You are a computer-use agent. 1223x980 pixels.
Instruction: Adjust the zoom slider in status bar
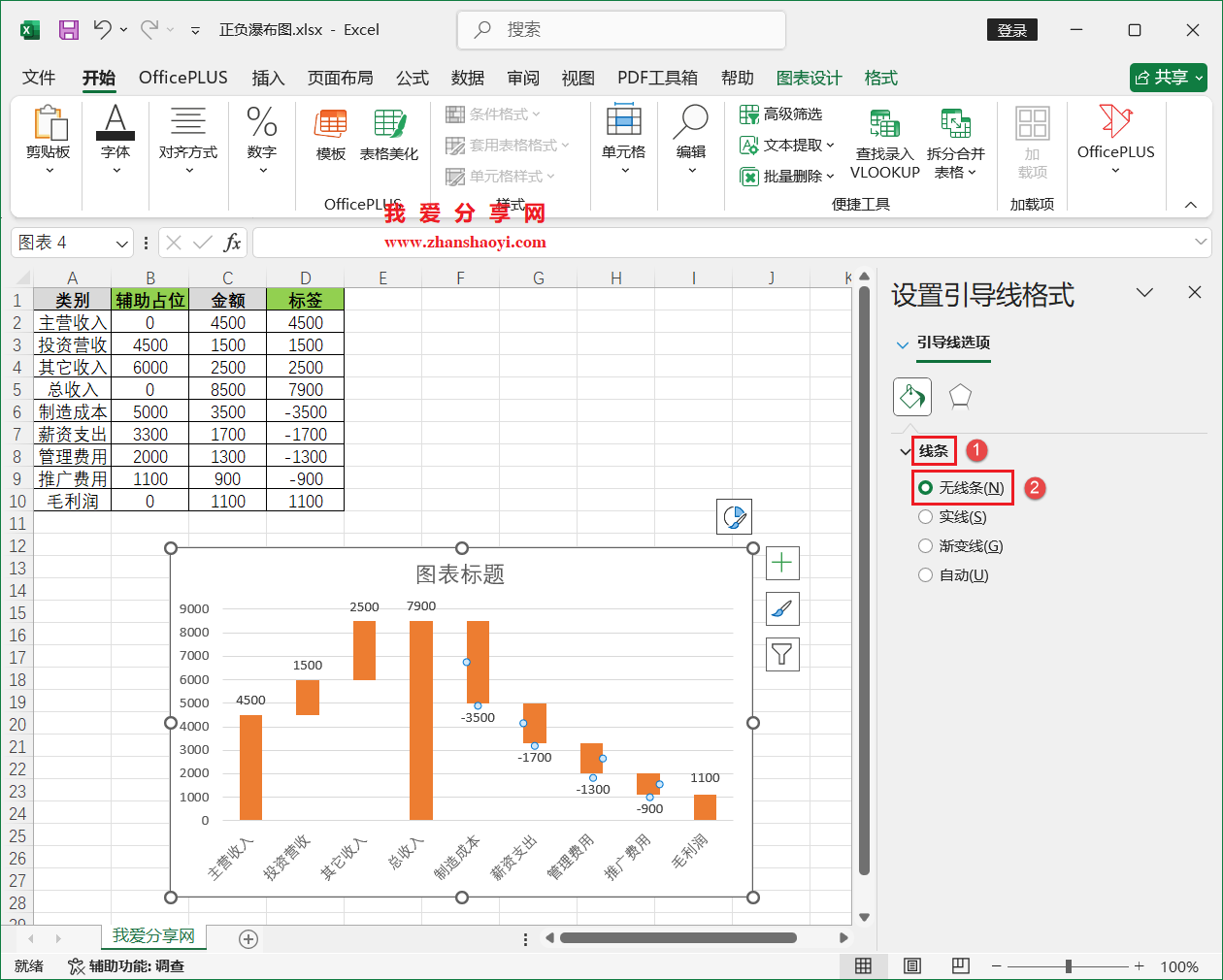point(1068,966)
